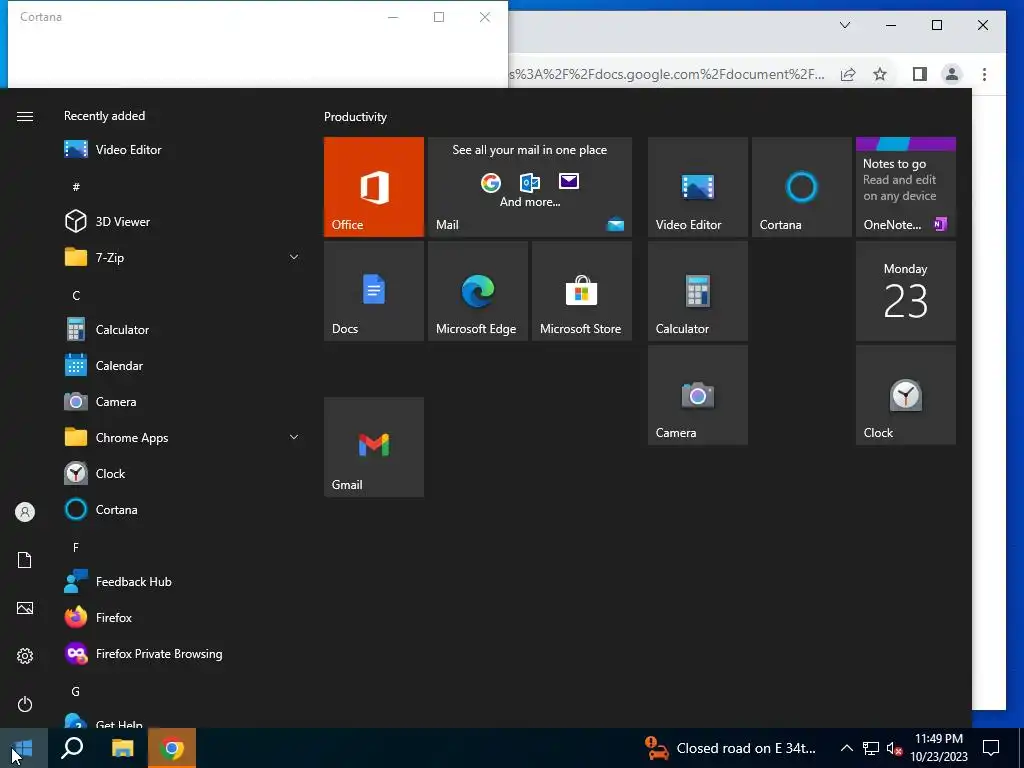Open the Docs tile

(374, 291)
